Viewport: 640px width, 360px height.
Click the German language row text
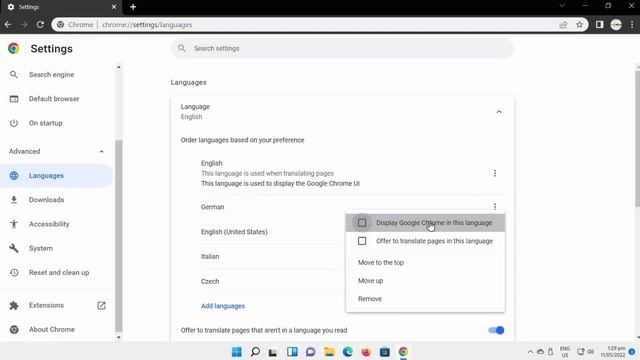(x=213, y=207)
